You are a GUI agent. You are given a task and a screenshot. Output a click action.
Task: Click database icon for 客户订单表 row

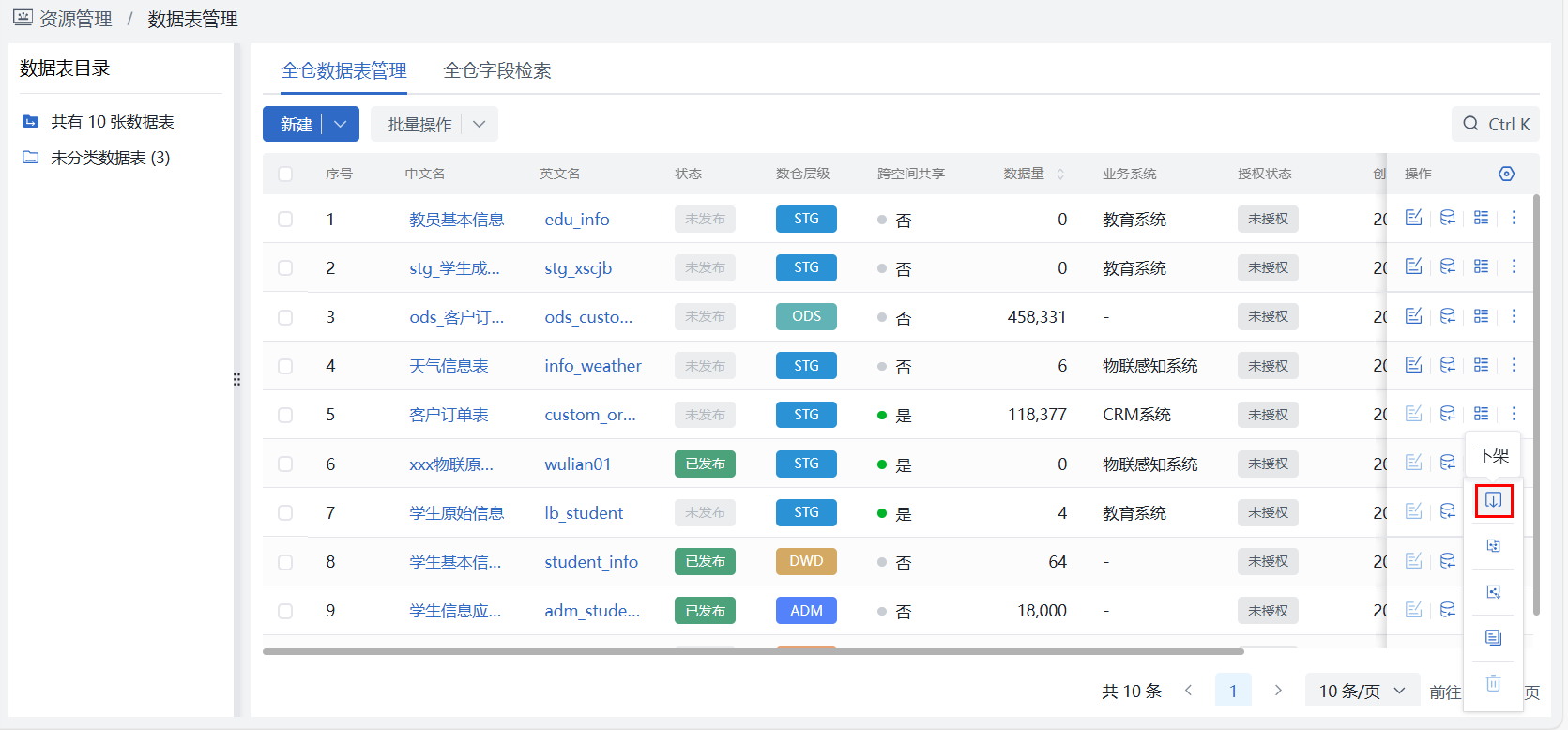click(1448, 414)
